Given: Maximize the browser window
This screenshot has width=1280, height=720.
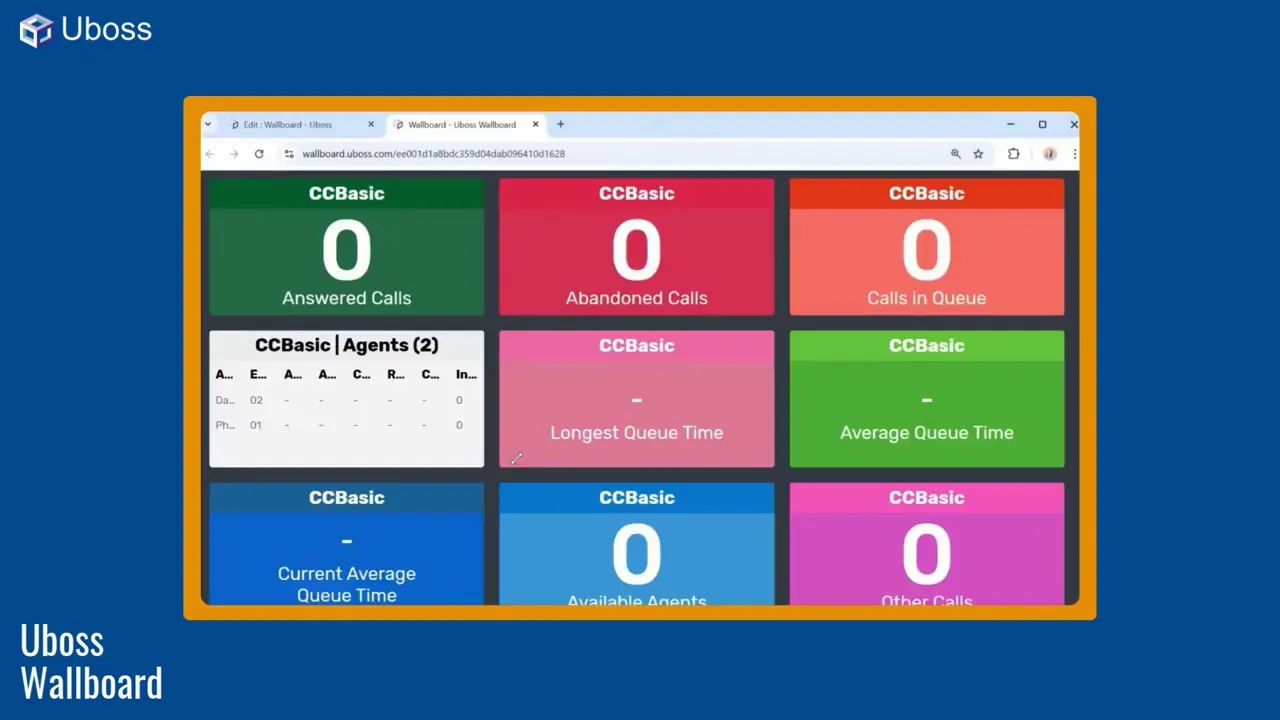Looking at the screenshot, I should coord(1042,124).
